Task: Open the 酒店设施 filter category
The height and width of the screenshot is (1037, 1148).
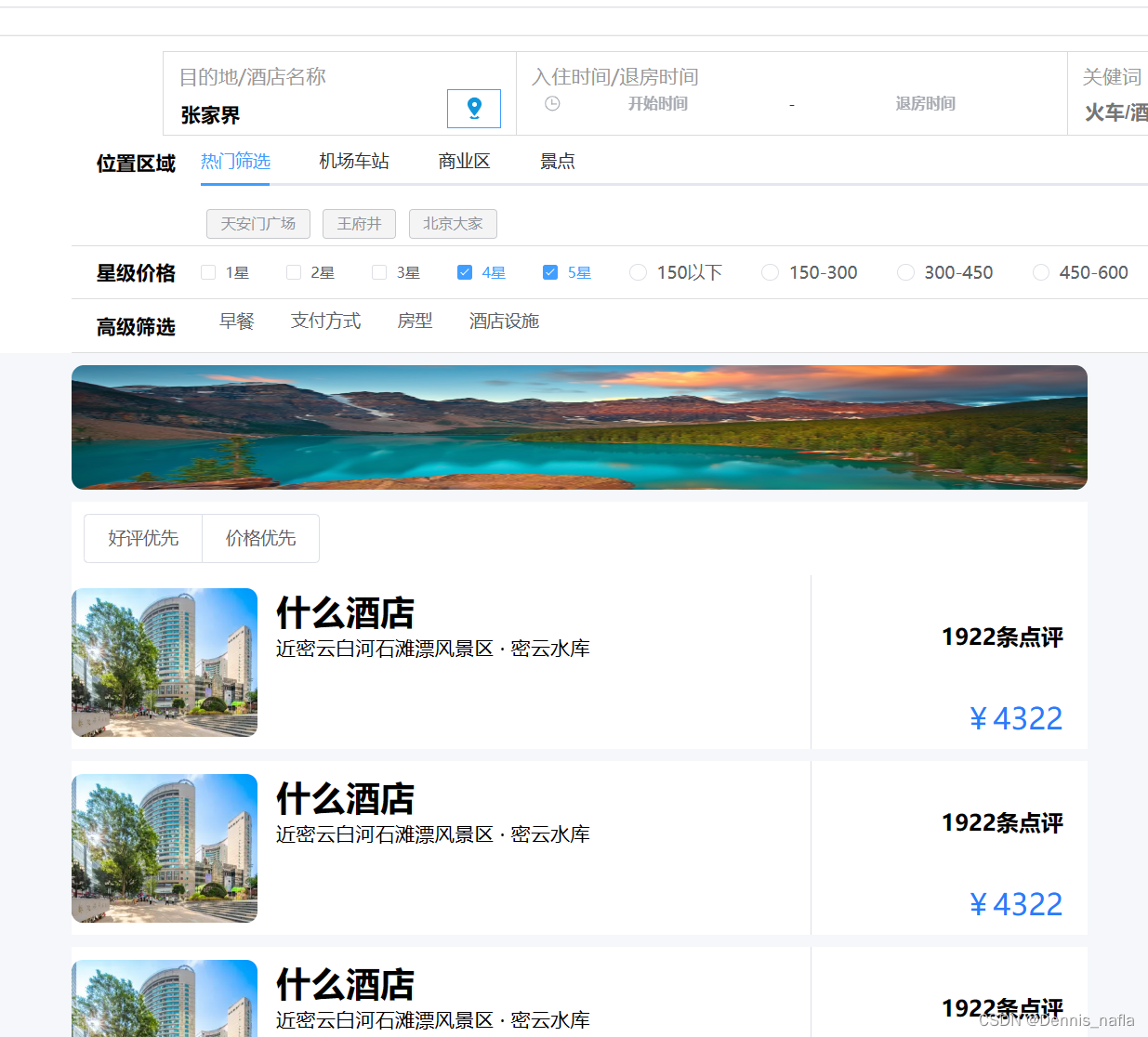Action: click(503, 321)
